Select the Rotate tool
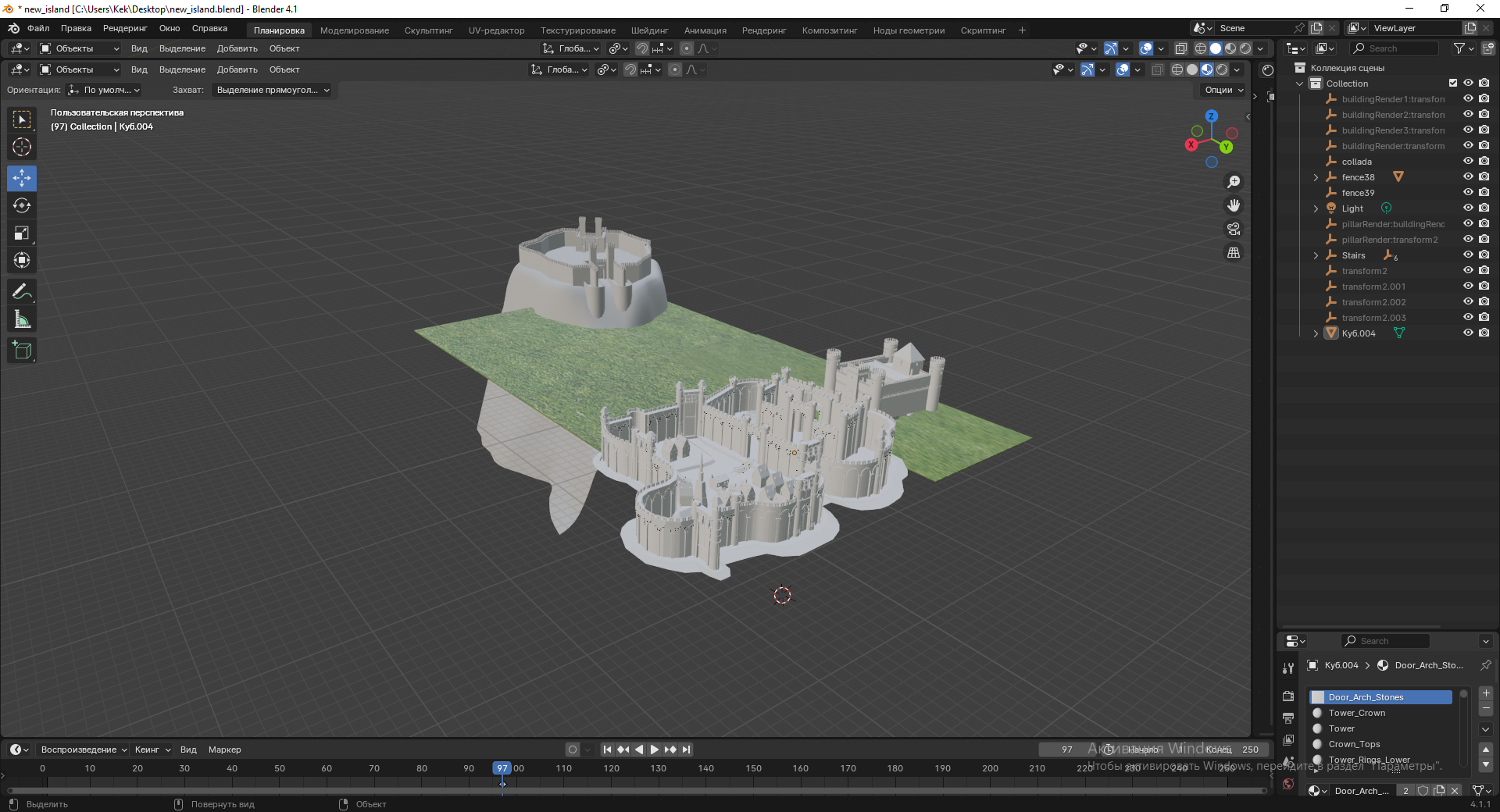1500x812 pixels. click(x=22, y=205)
